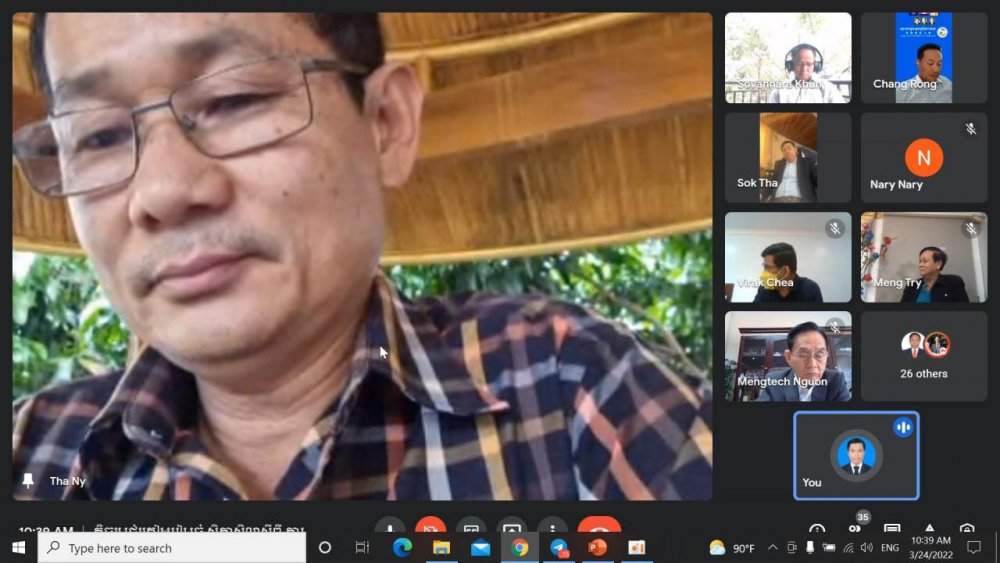Expand the system tray hidden icons chevron

point(772,547)
